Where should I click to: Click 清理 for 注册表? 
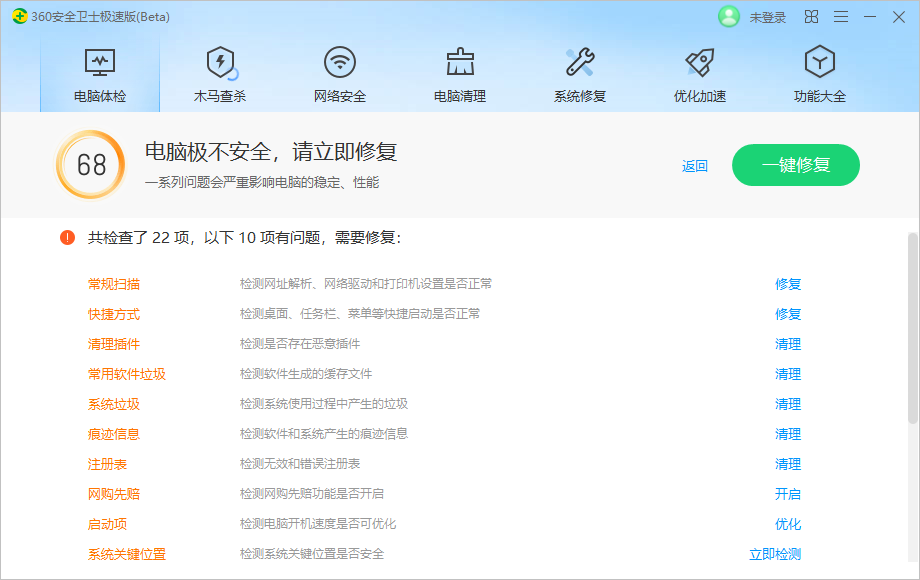tap(788, 464)
